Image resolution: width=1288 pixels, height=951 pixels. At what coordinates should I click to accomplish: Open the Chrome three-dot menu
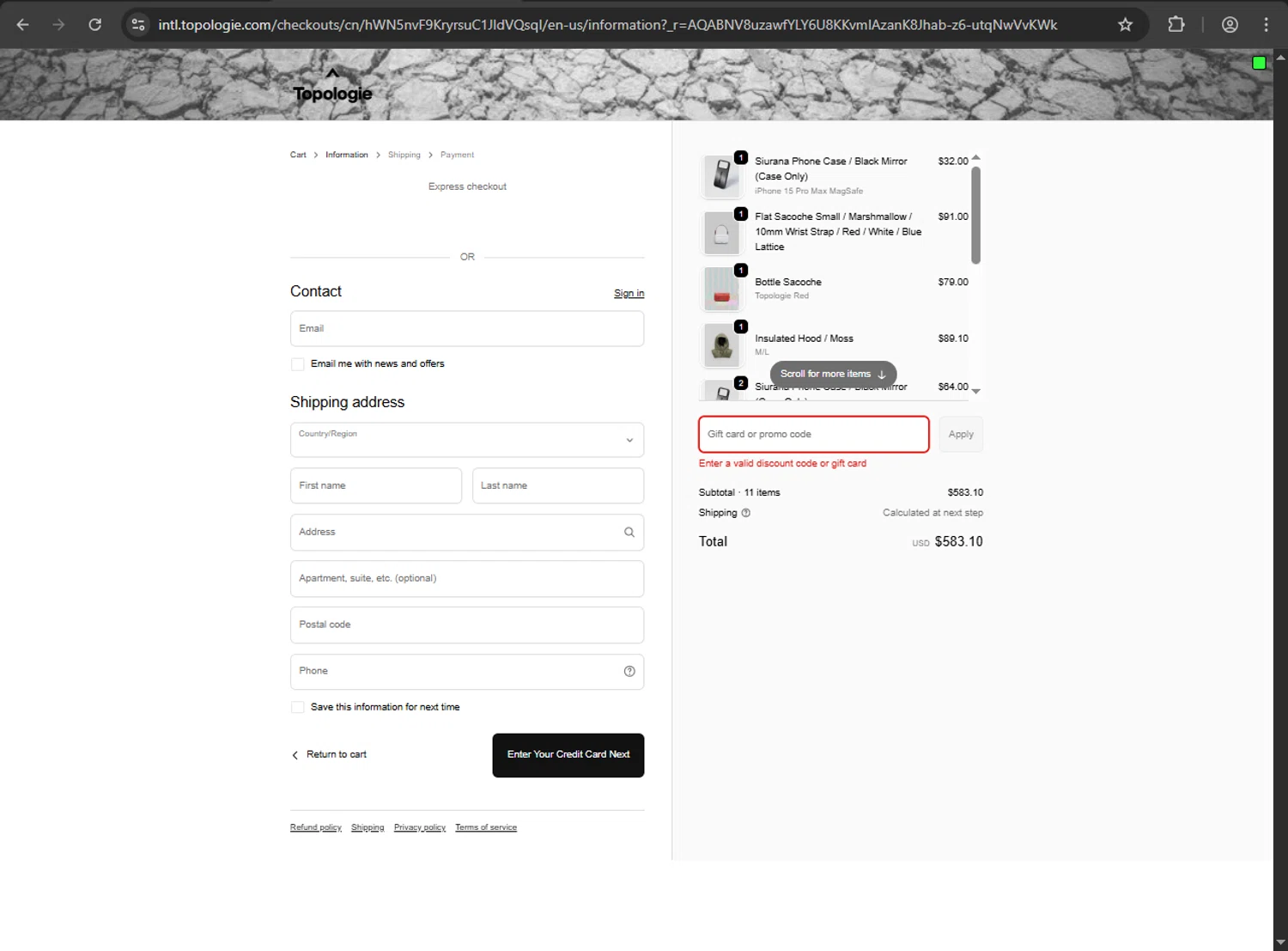point(1266,25)
